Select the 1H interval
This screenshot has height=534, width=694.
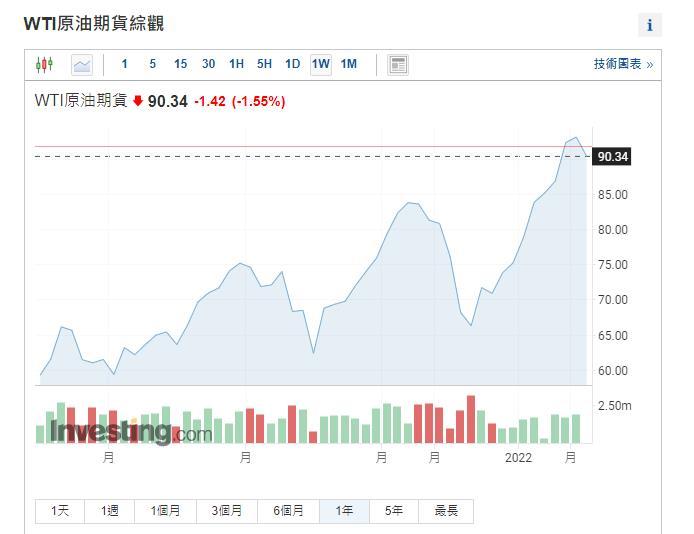coord(236,64)
